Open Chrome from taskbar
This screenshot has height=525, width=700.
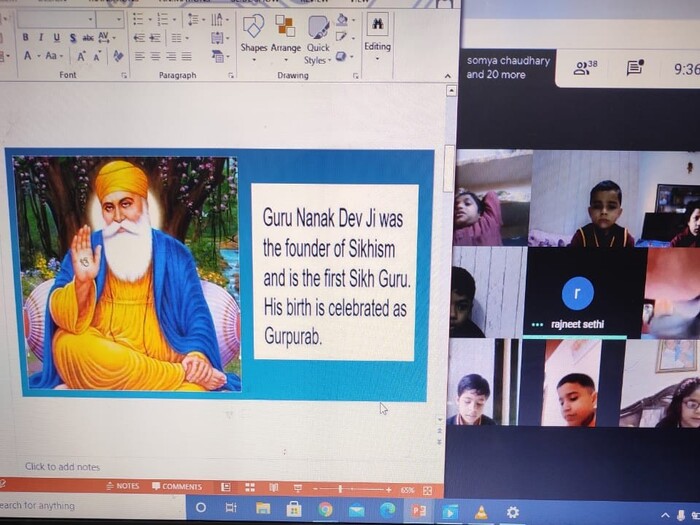(325, 509)
